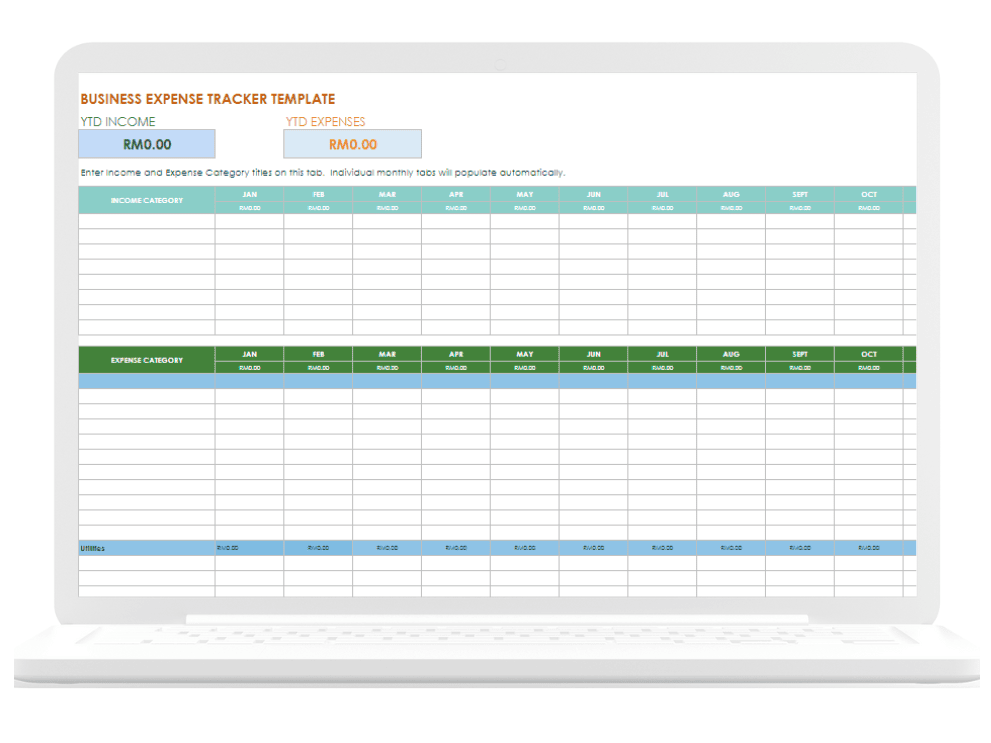991x743 pixels.
Task: Select the JUL income total RM0.00 cell
Action: [662, 208]
